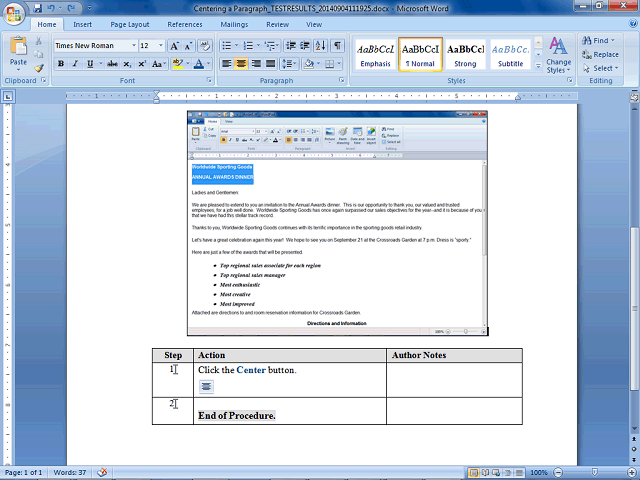Switch to the View tab

(314, 24)
